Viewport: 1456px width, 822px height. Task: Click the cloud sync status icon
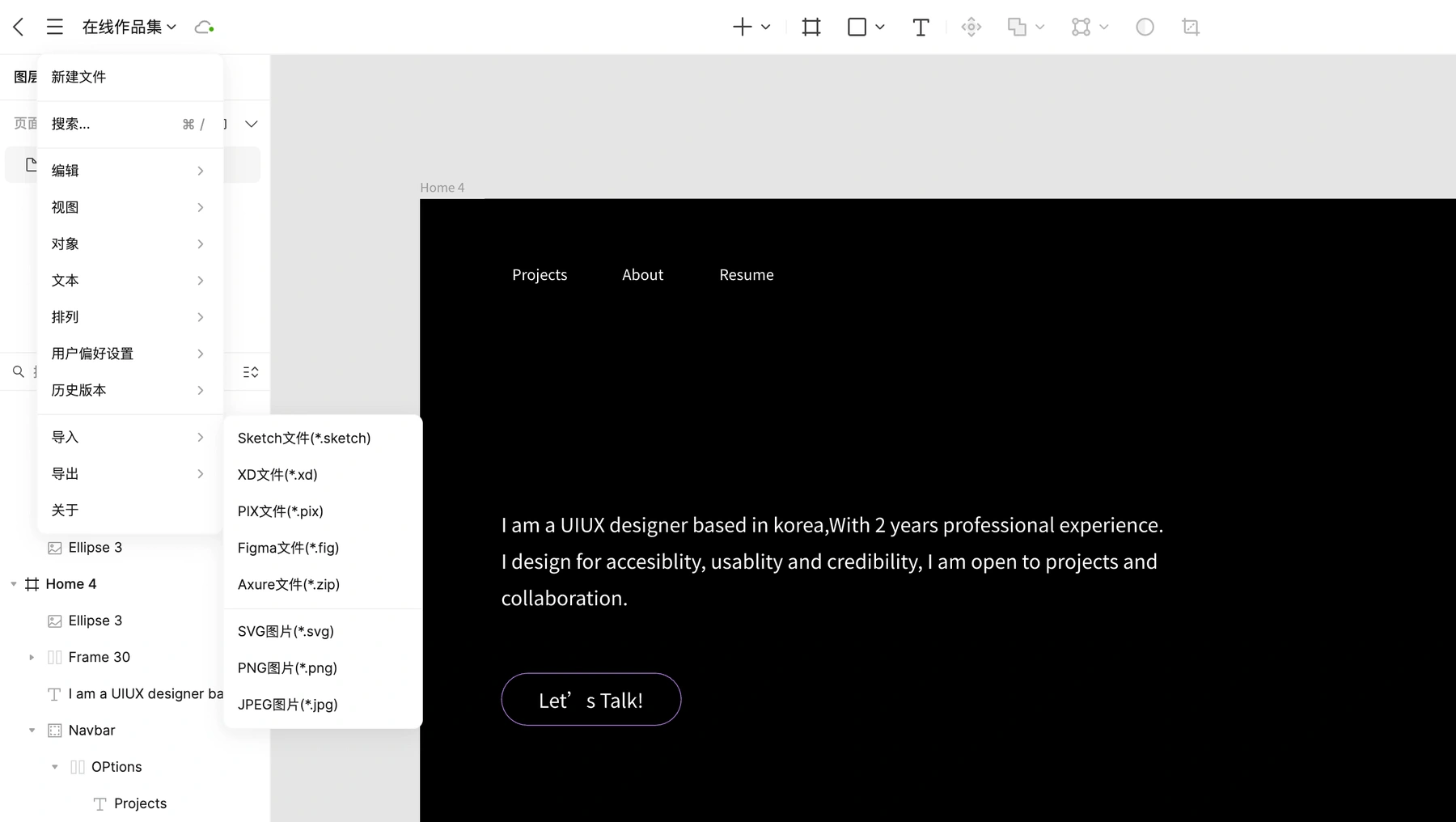204,27
